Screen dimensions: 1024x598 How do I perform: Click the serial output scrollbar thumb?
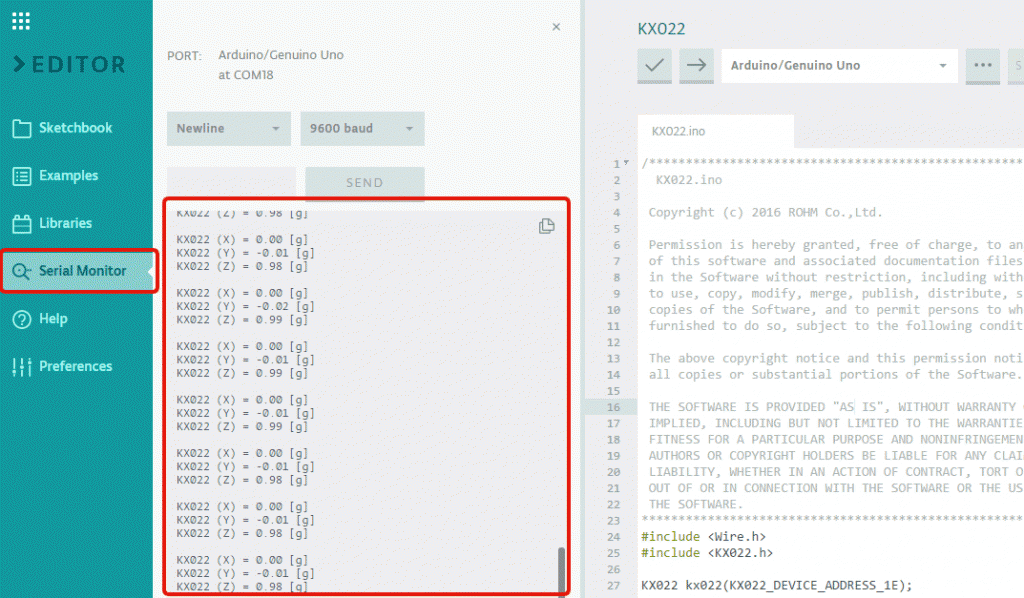pyautogui.click(x=561, y=568)
